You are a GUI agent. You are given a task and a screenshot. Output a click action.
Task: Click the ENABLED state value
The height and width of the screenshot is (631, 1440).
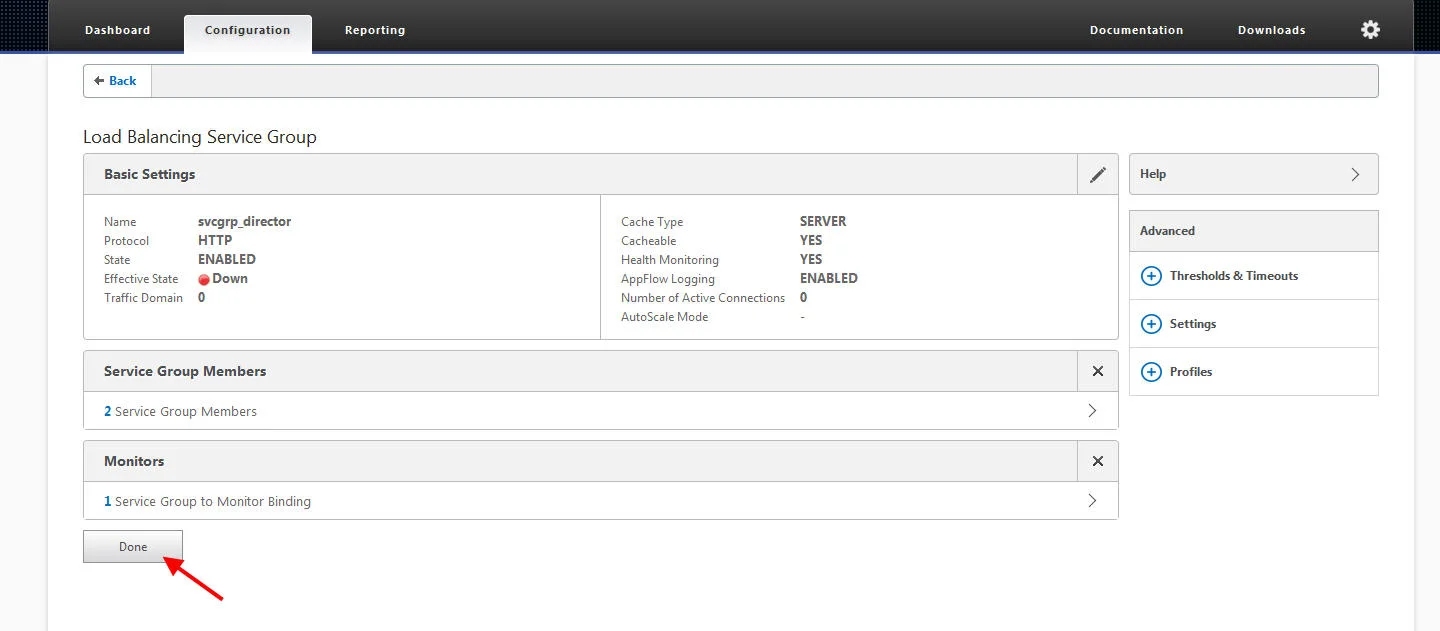tap(227, 260)
